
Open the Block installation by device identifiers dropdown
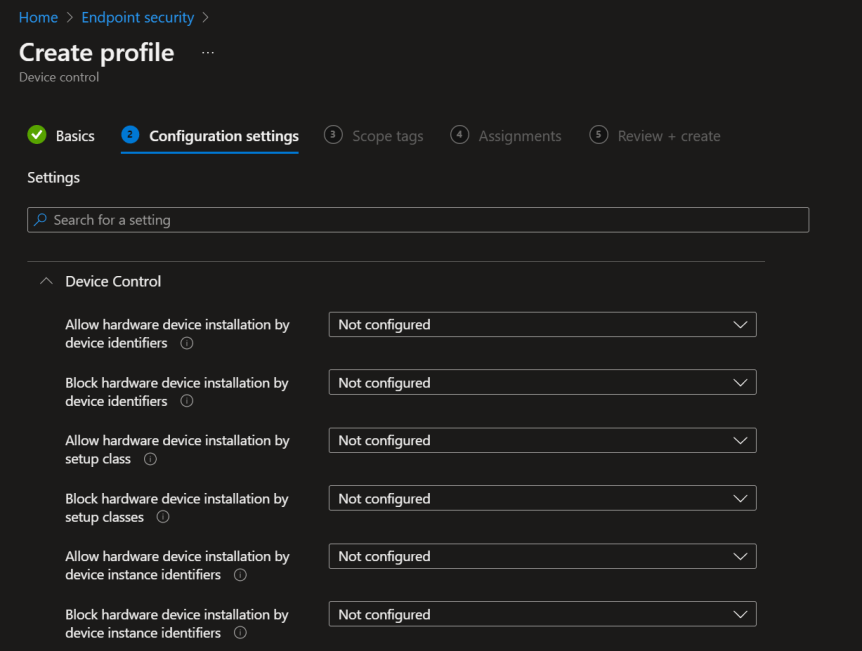[x=542, y=382]
